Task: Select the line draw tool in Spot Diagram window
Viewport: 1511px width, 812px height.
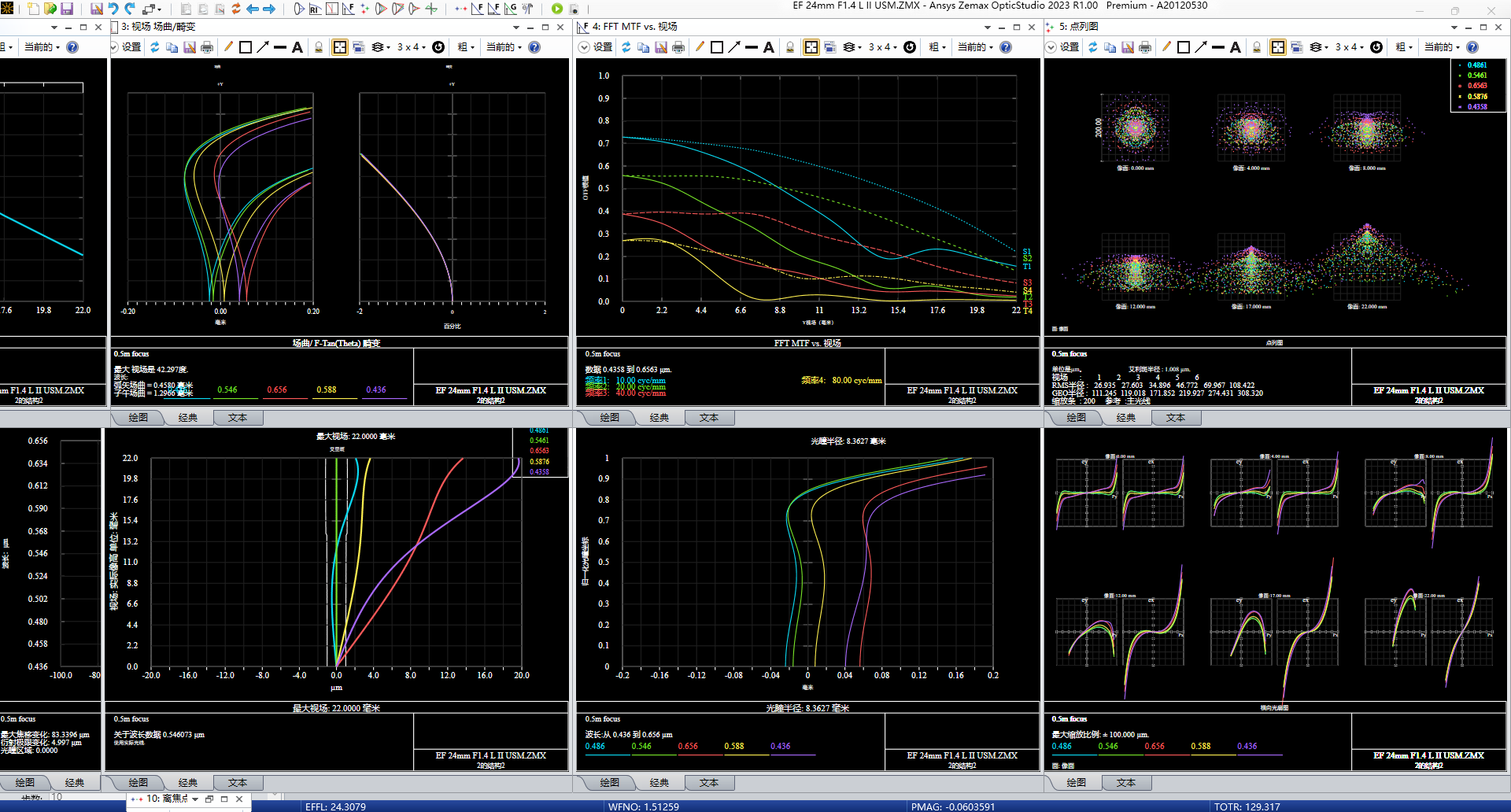Action: [x=1218, y=47]
